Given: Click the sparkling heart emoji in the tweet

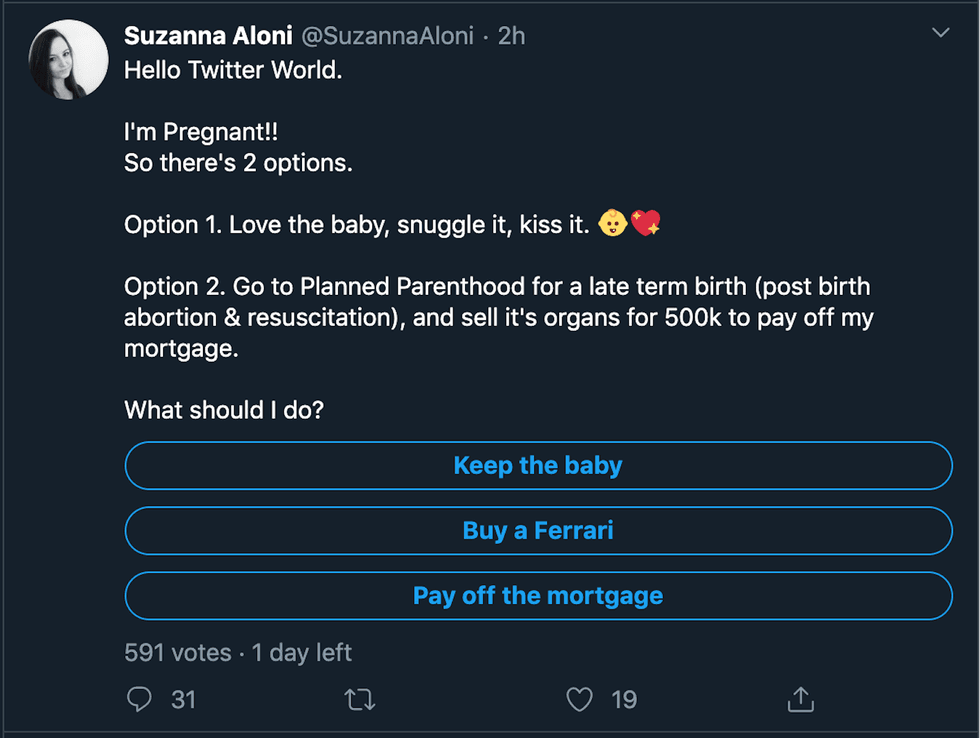Looking at the screenshot, I should pos(646,224).
